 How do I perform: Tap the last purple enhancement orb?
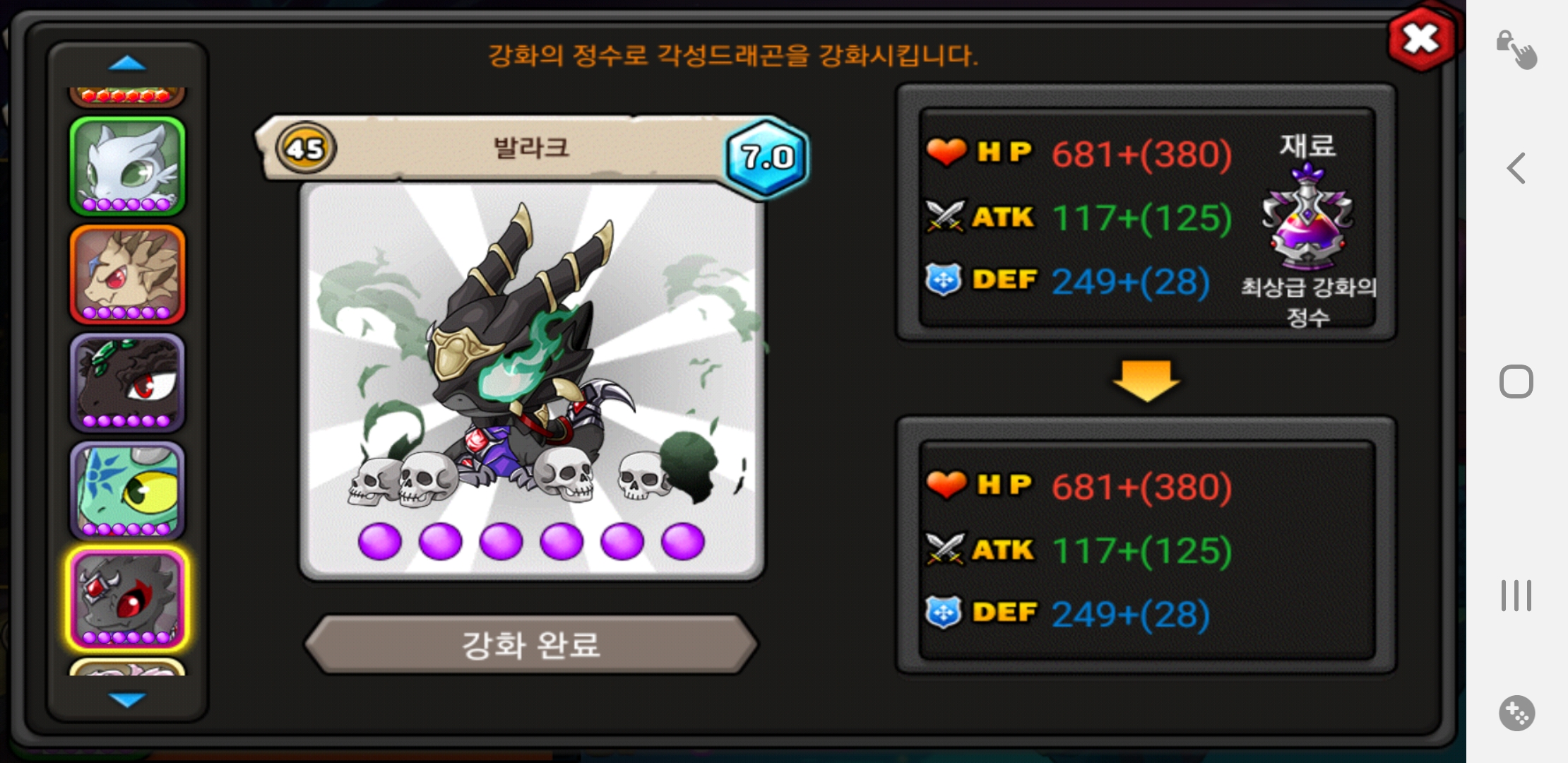pos(683,542)
